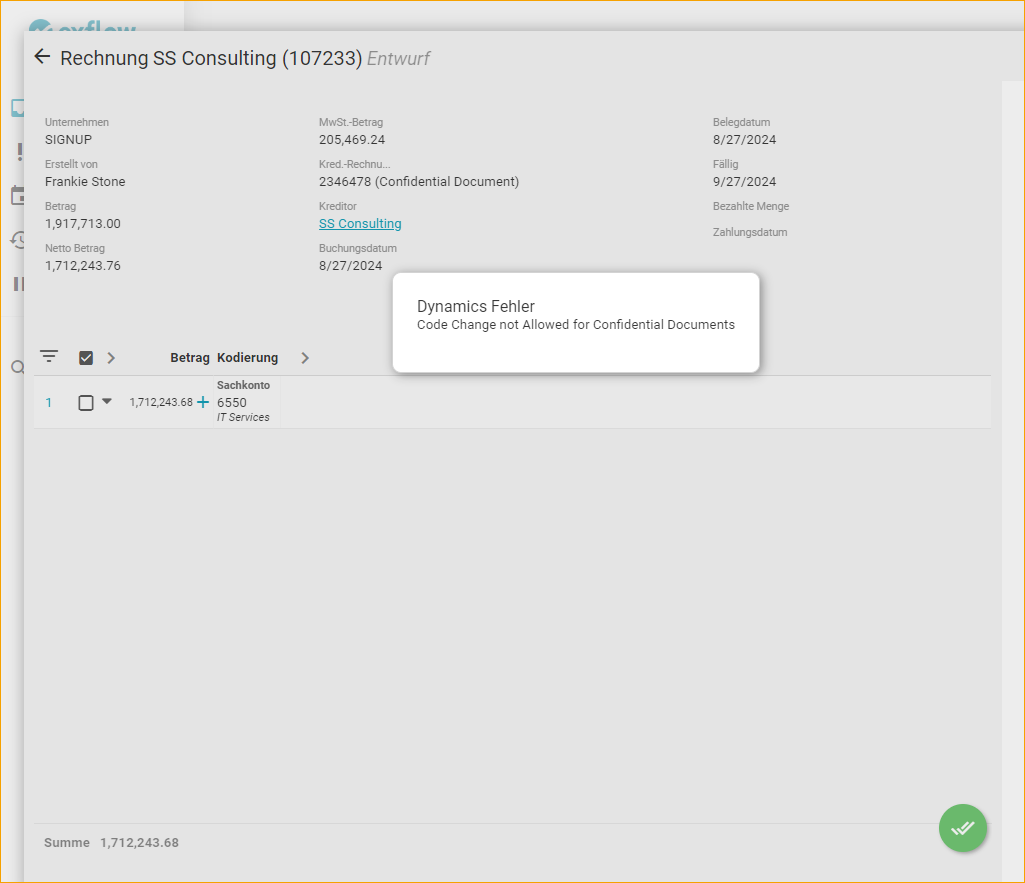Expand chevron right of Kodierung header

pyautogui.click(x=305, y=358)
